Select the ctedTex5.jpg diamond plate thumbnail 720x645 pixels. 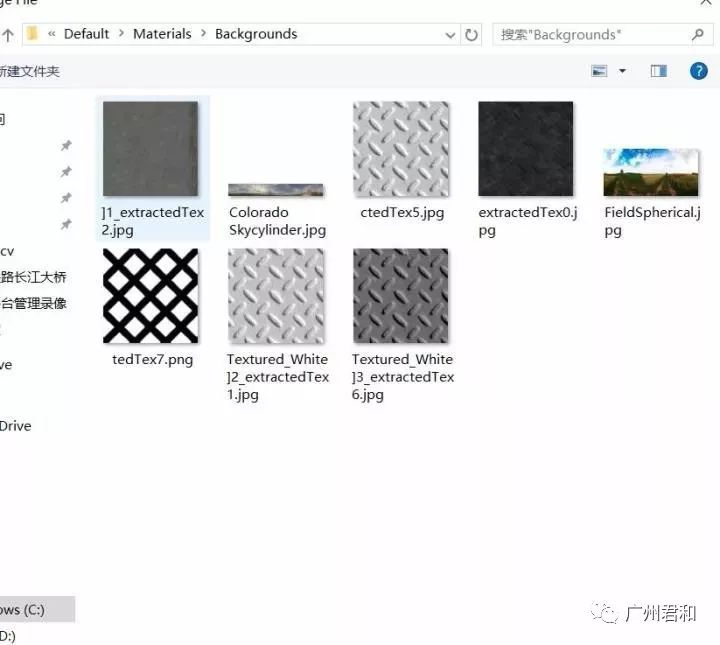(x=401, y=149)
